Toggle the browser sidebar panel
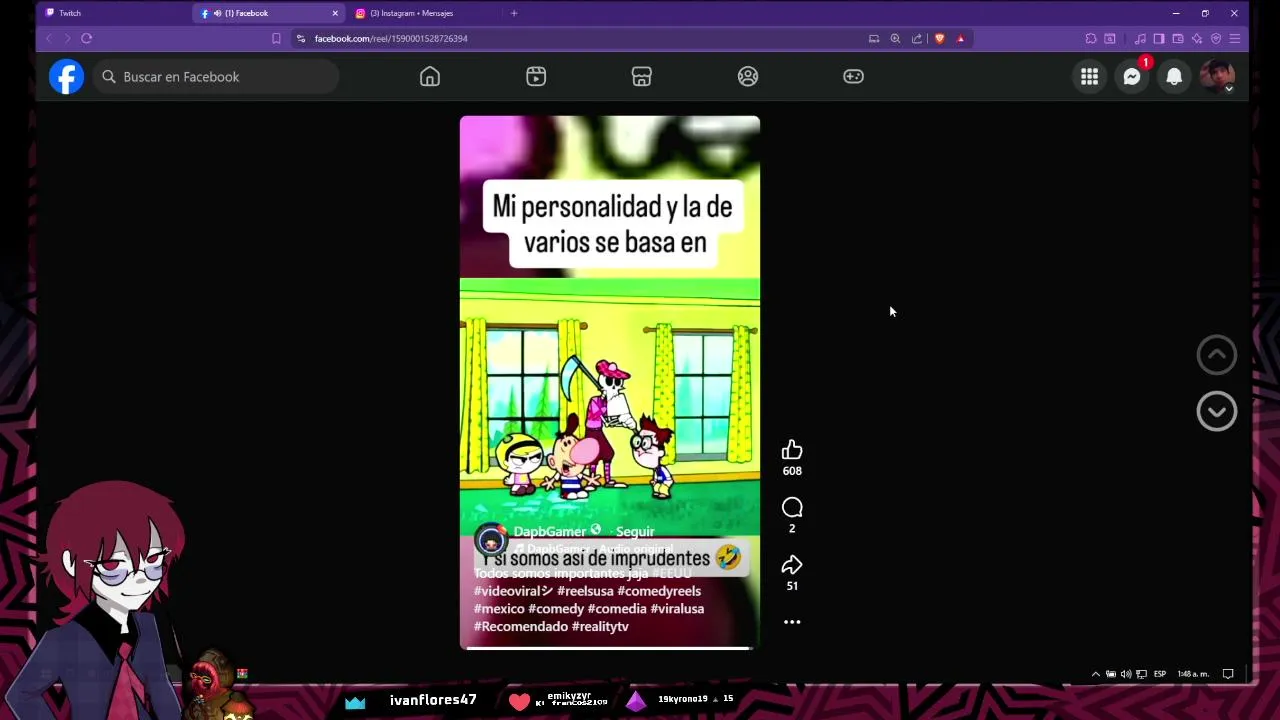Screen dimensions: 1280x720 point(1159,38)
